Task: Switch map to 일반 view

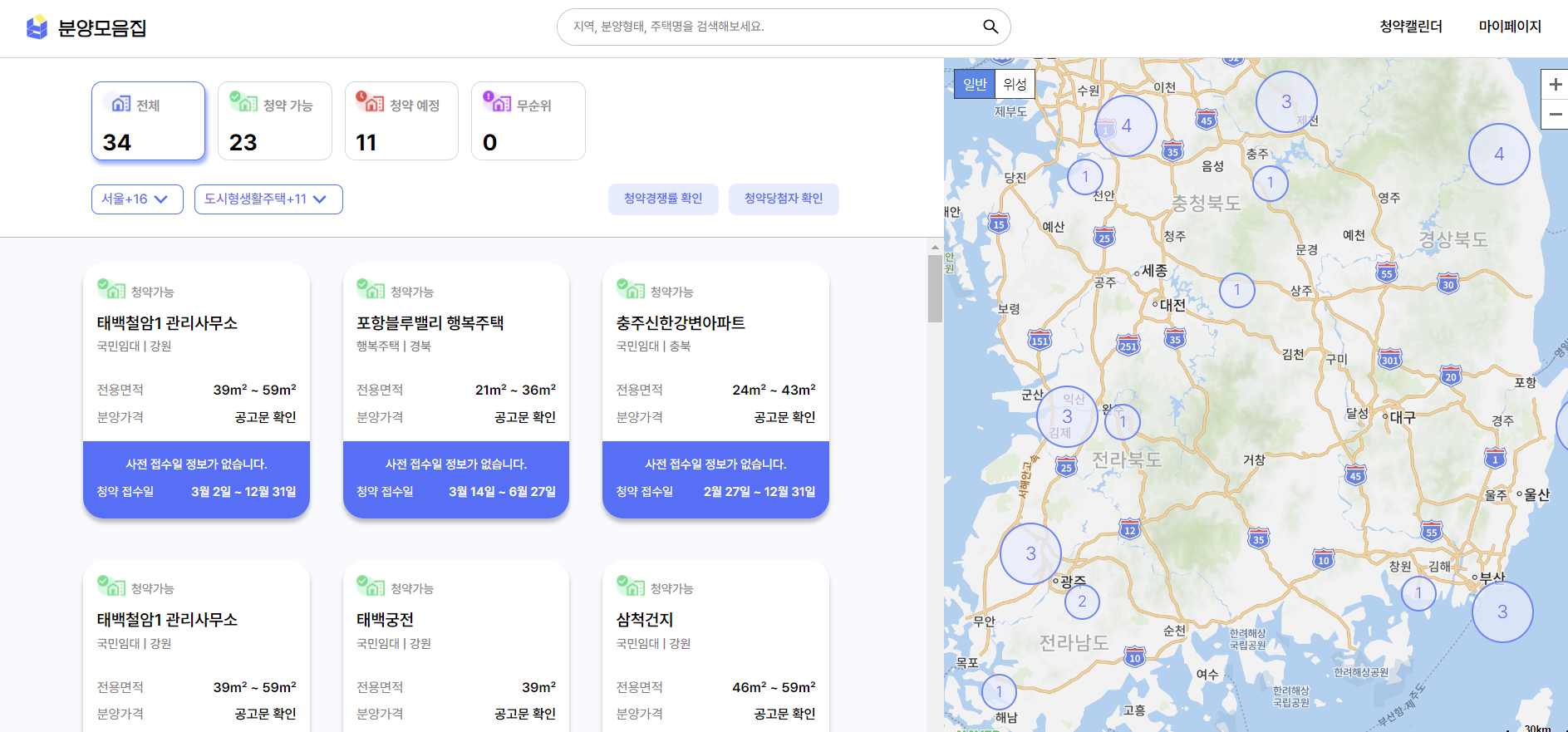Action: 975,84
